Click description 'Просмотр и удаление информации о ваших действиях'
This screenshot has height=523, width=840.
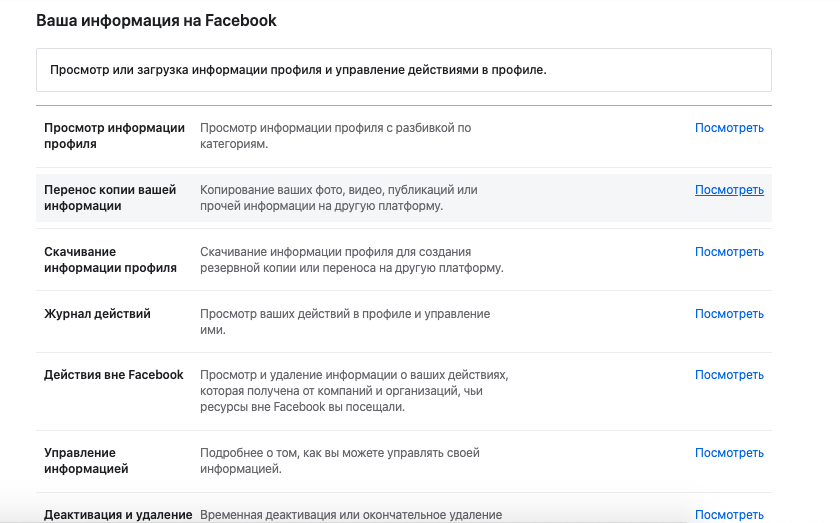click(354, 391)
